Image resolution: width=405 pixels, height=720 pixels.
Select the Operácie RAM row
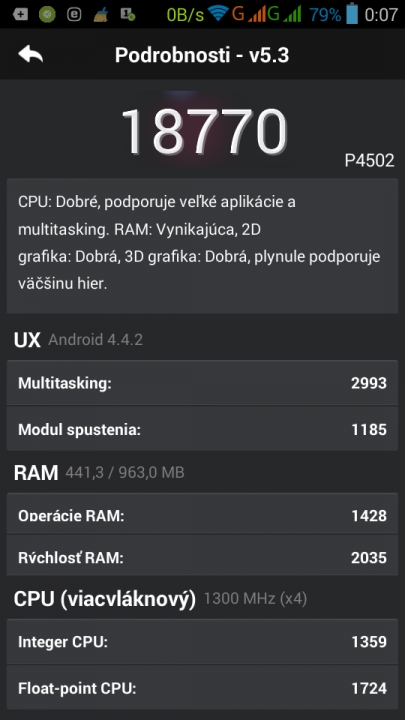[202, 513]
